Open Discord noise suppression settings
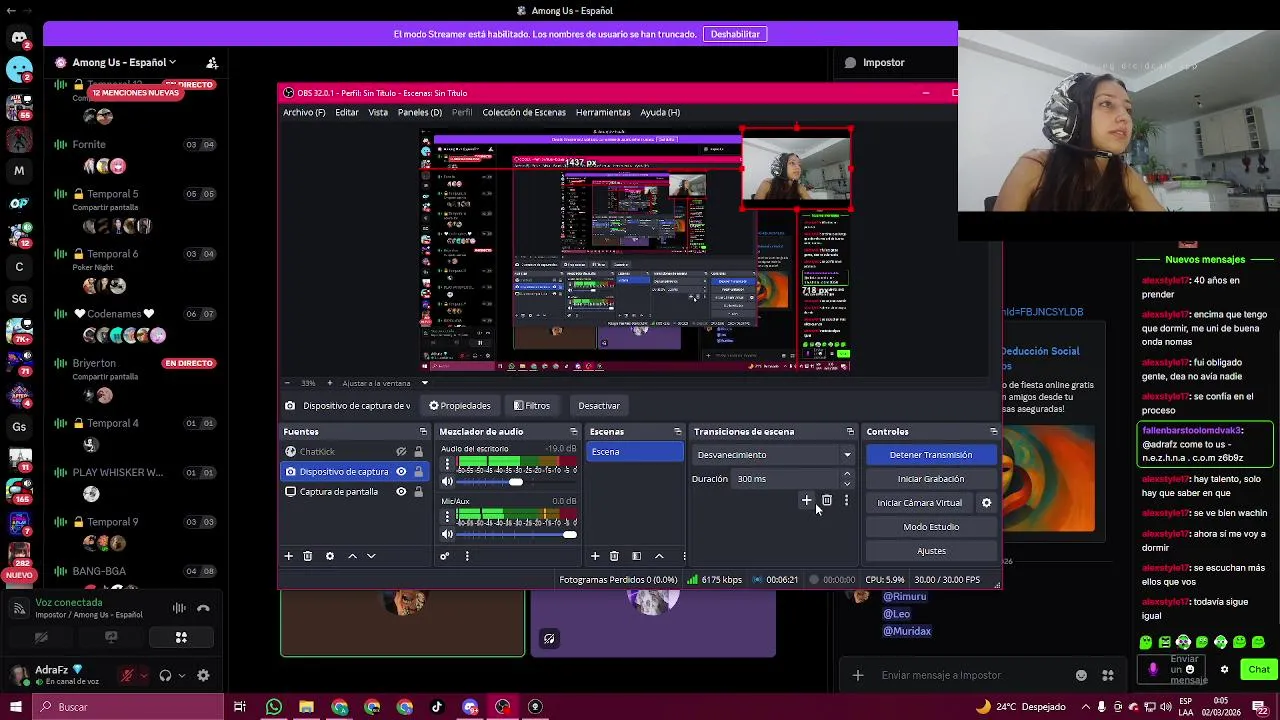The width and height of the screenshot is (1280, 720). point(179,608)
